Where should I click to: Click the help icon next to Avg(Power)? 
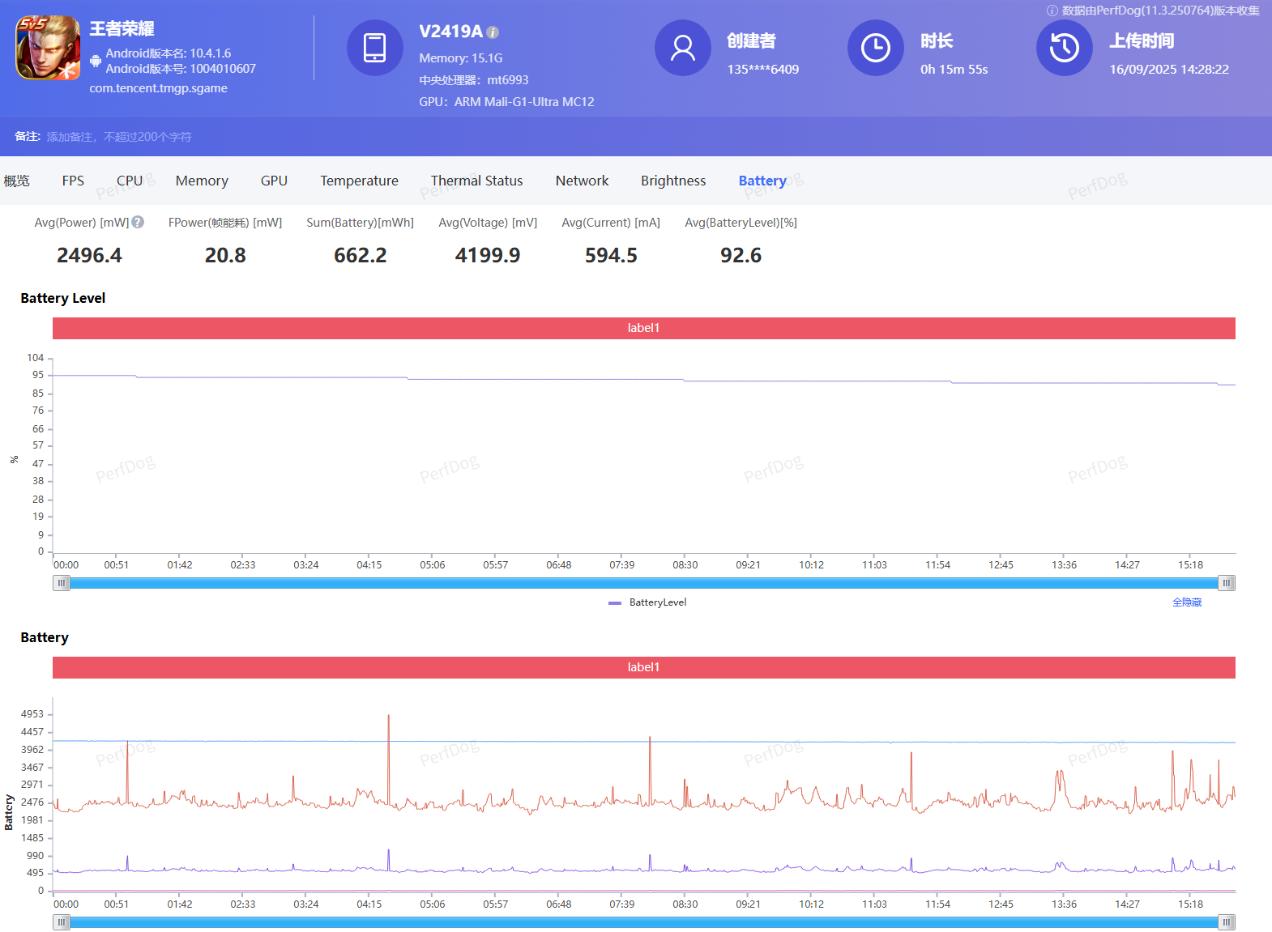click(x=138, y=222)
